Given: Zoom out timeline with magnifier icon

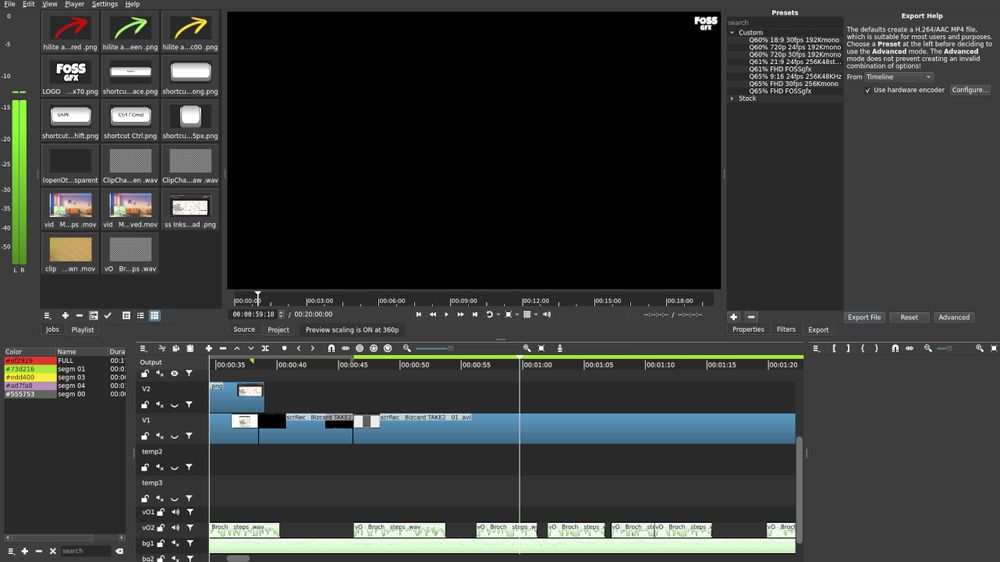Looking at the screenshot, I should (x=407, y=348).
